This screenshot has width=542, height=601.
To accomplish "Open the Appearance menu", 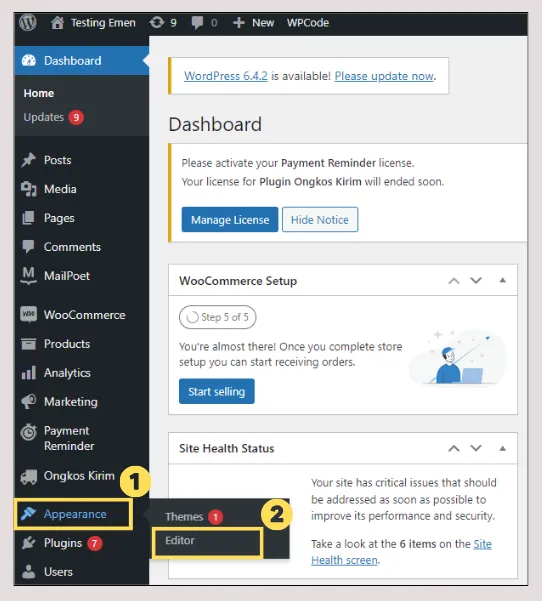I will [x=74, y=514].
